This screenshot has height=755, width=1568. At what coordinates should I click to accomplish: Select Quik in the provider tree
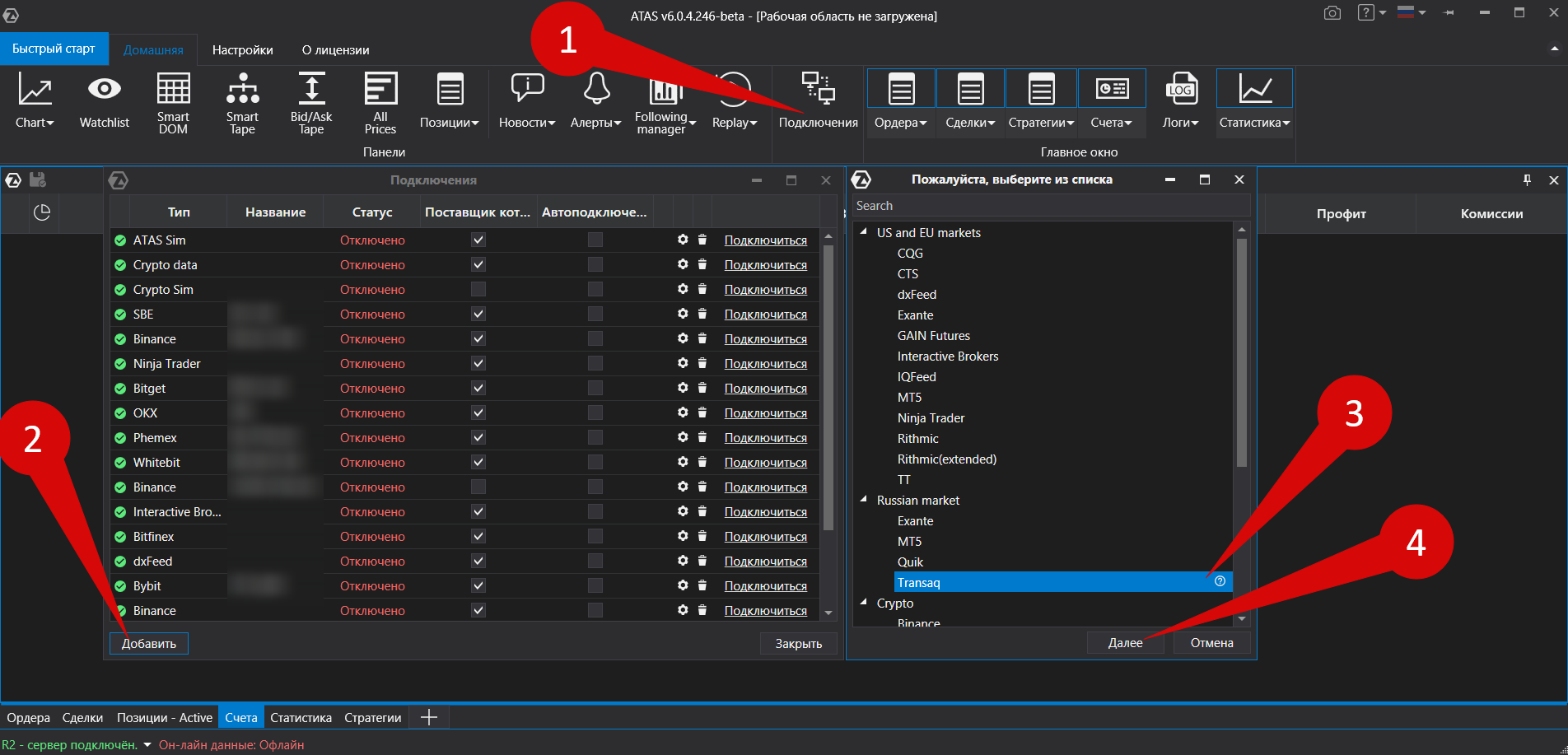[911, 562]
